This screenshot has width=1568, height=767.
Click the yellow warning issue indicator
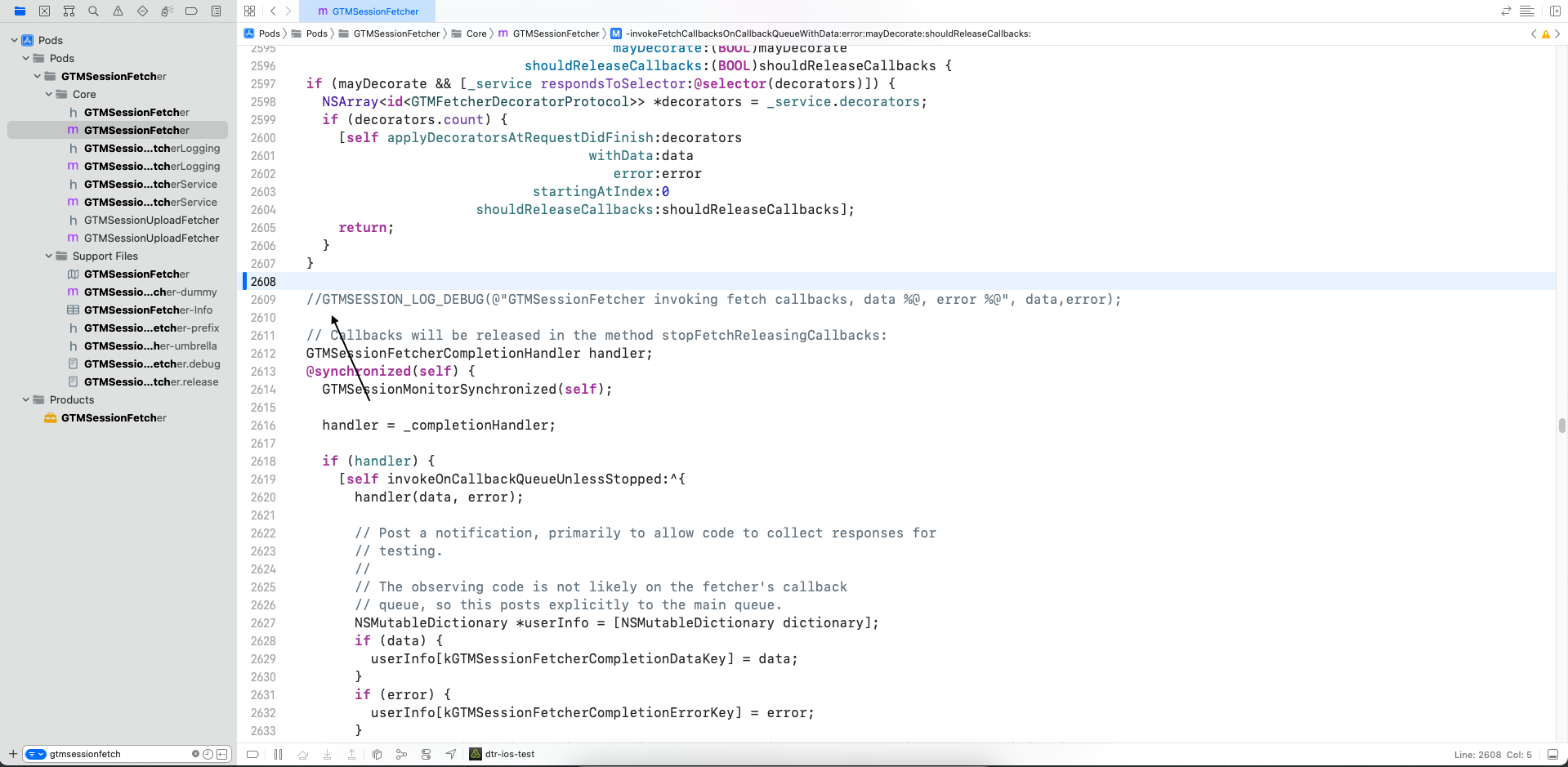click(1545, 34)
